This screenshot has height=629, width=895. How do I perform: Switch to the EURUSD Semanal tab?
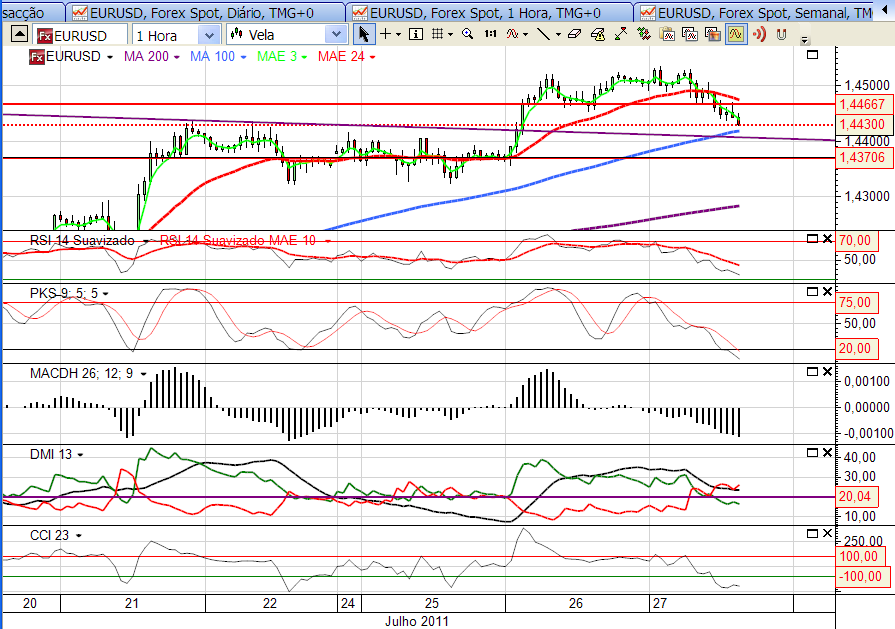(761, 12)
